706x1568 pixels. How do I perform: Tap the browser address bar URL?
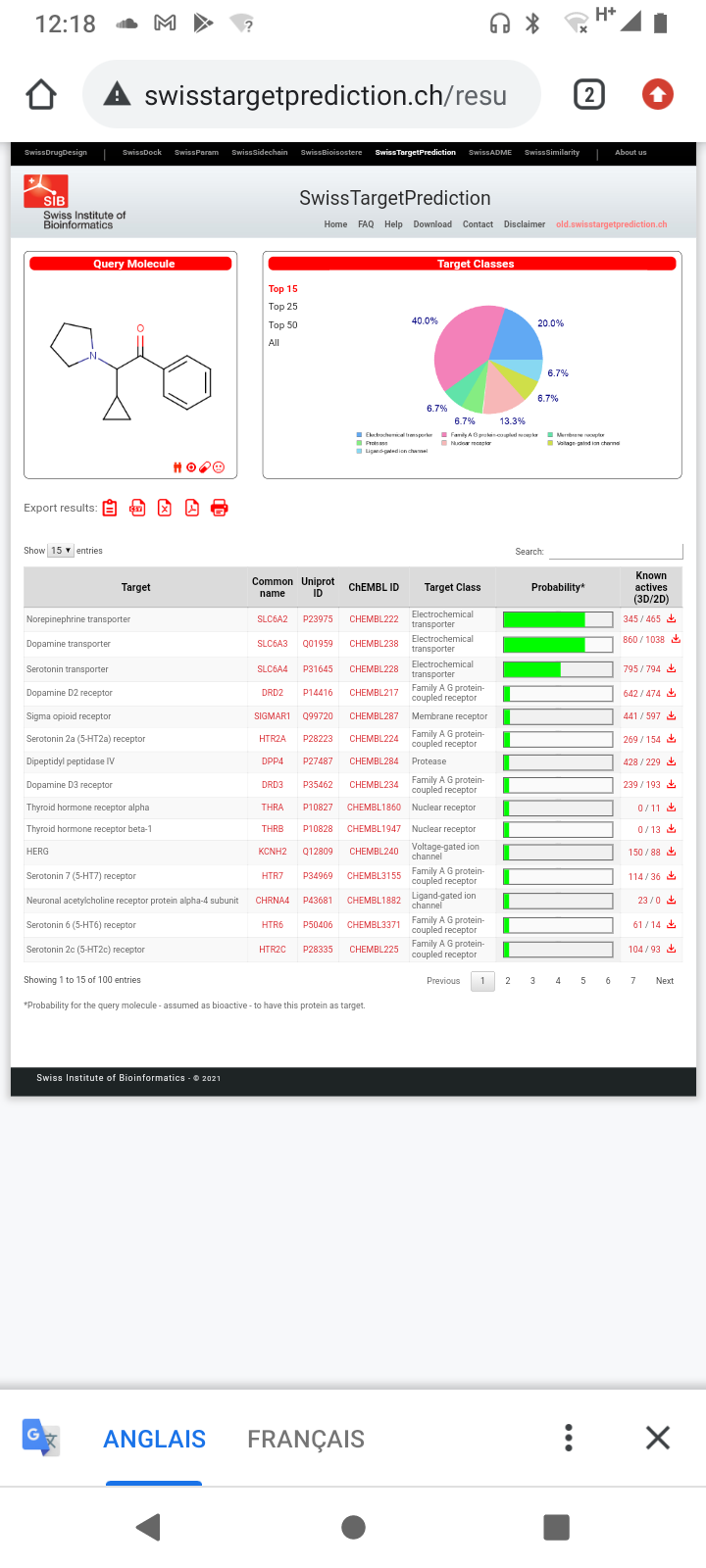pyautogui.click(x=326, y=95)
